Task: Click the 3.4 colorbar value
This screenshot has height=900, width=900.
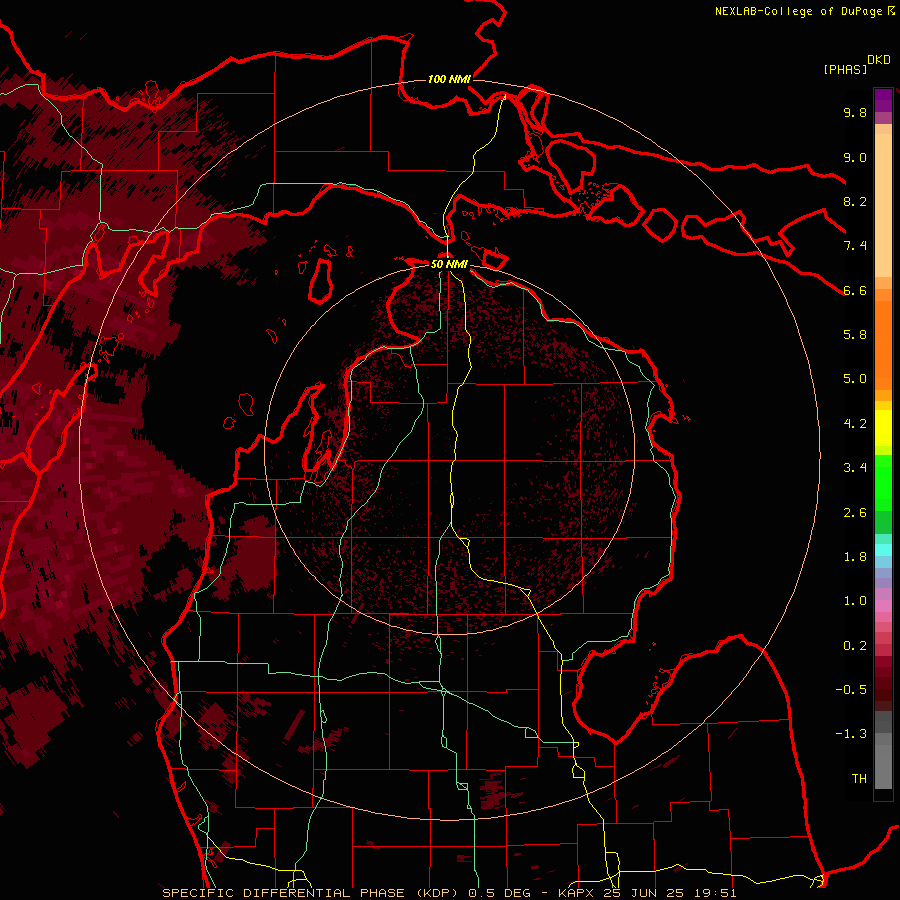Action: [855, 468]
